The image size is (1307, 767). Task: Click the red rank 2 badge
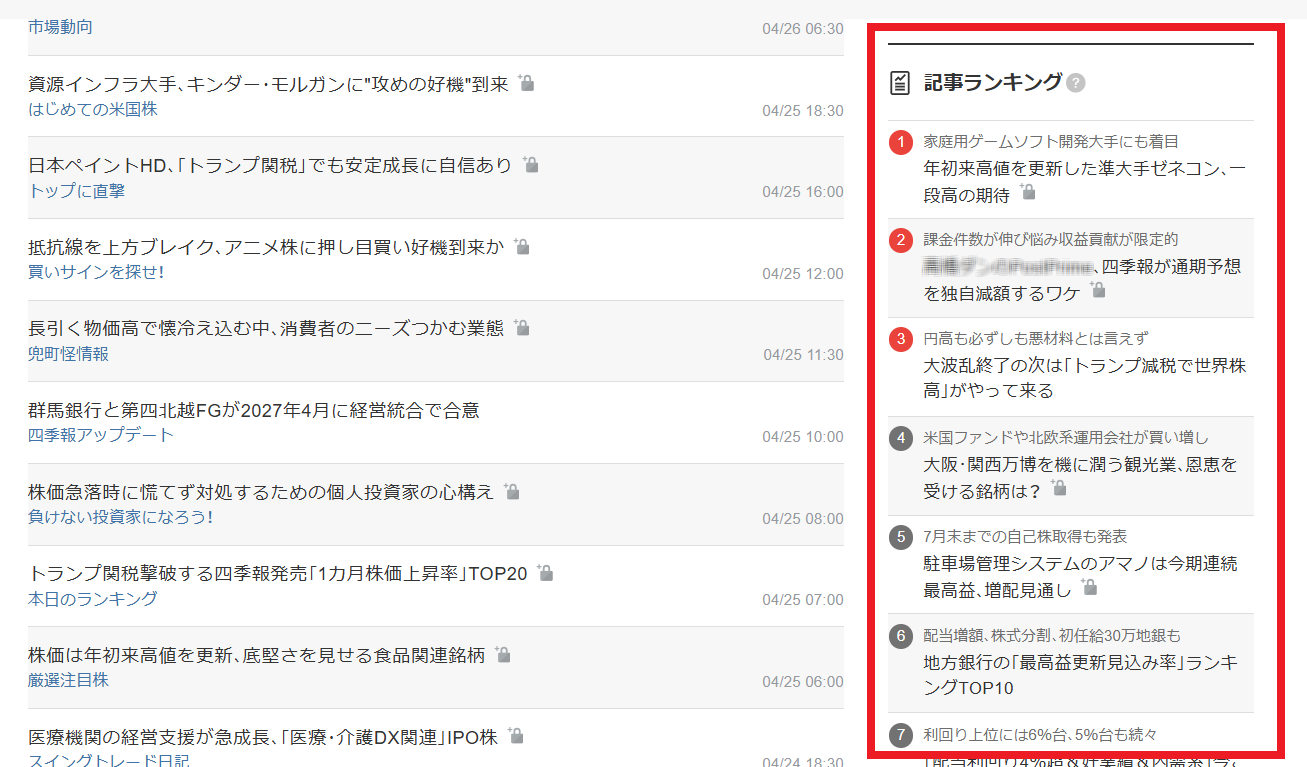coord(901,240)
